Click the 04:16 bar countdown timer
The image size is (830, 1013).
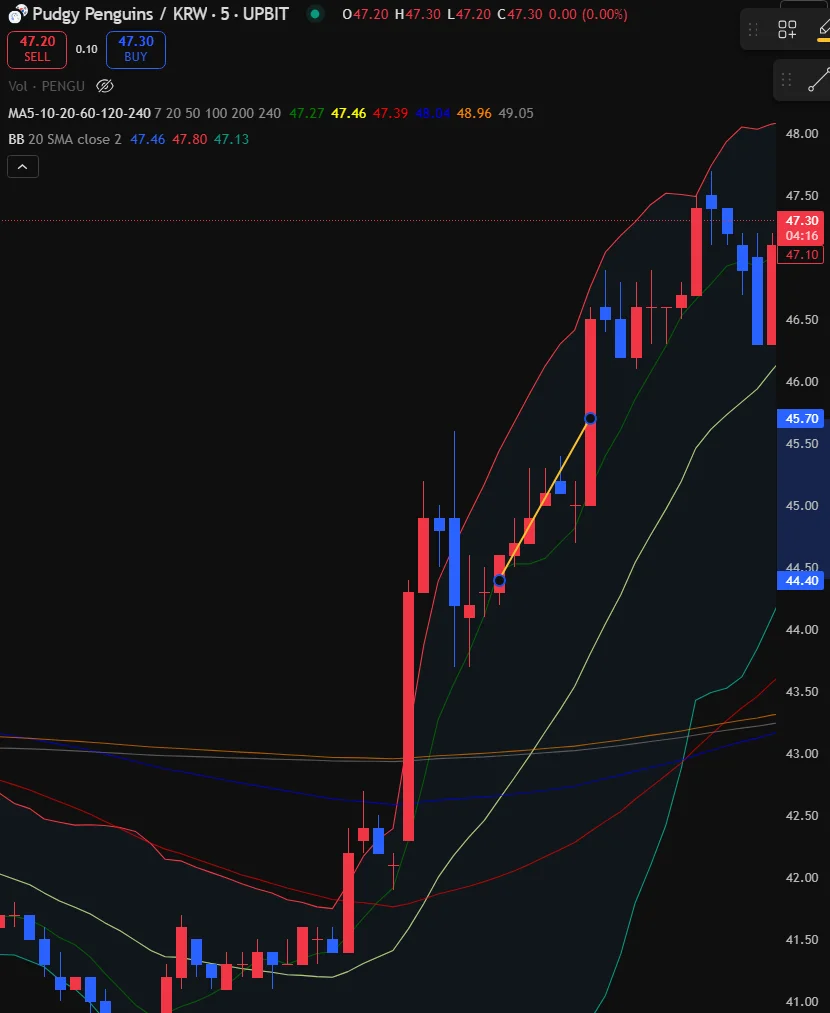802,236
